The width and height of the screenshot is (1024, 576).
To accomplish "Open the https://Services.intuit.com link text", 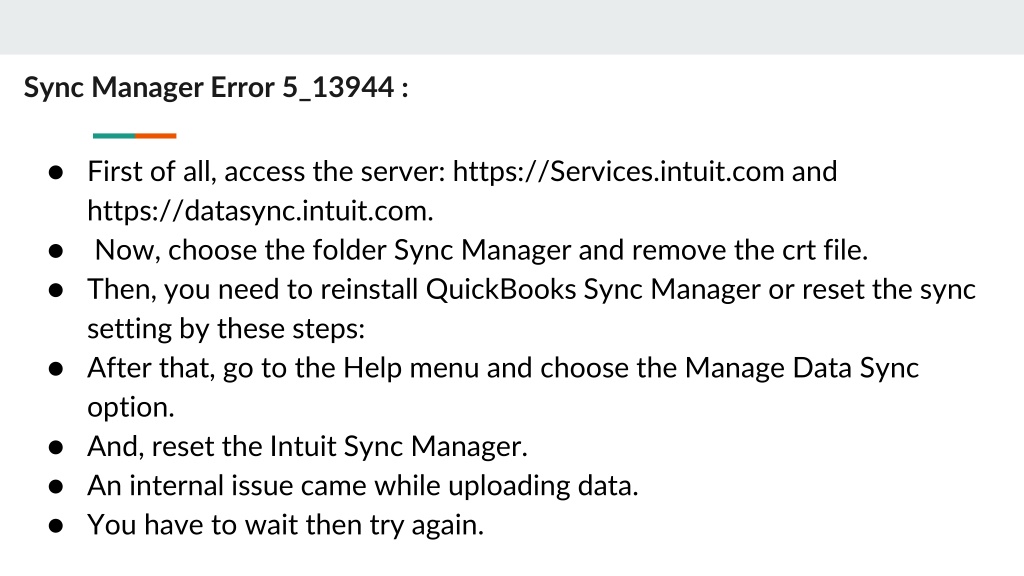I will (618, 171).
